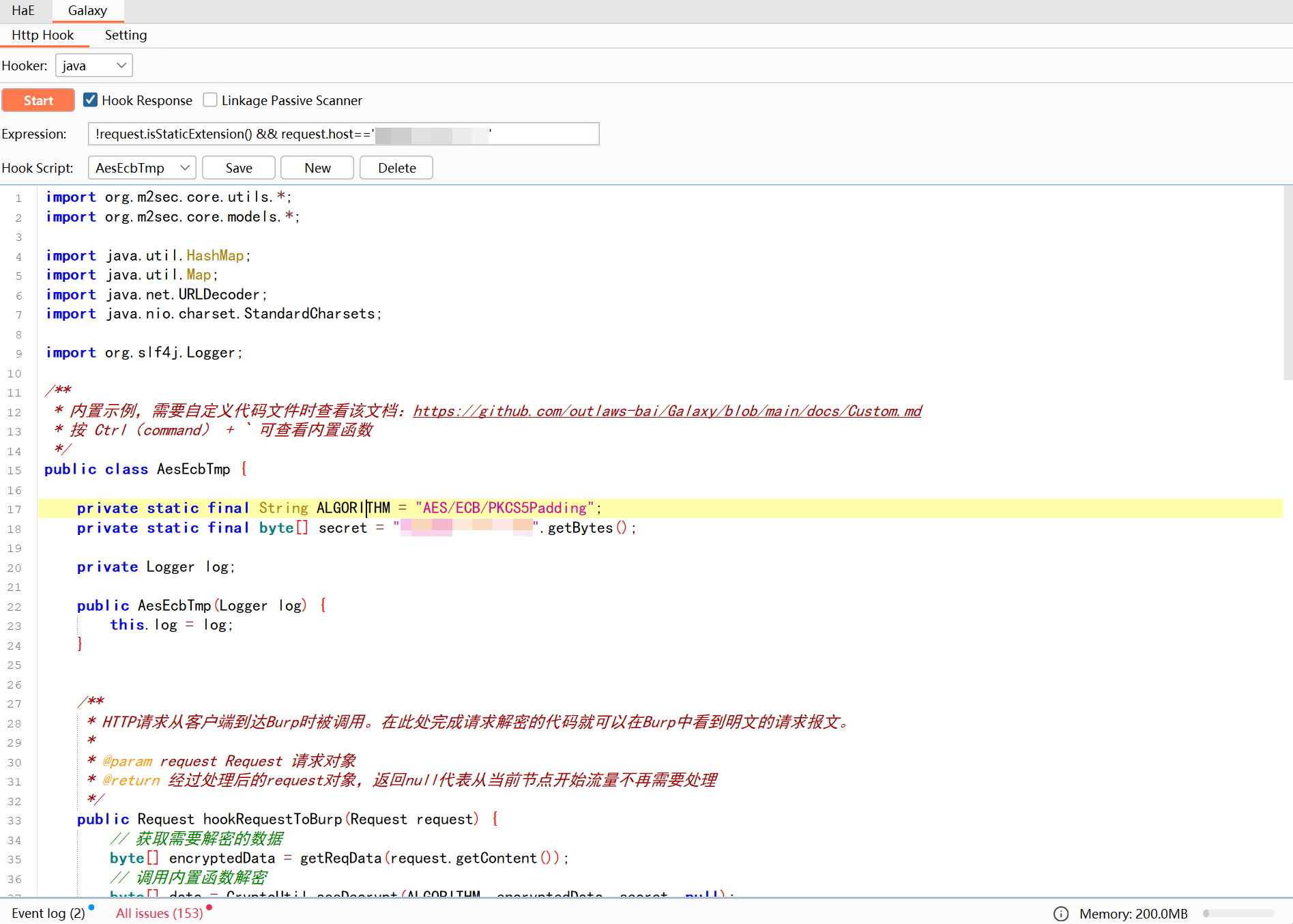This screenshot has width=1293, height=924.
Task: Uncheck the Hook Response checkbox
Action: tap(90, 100)
